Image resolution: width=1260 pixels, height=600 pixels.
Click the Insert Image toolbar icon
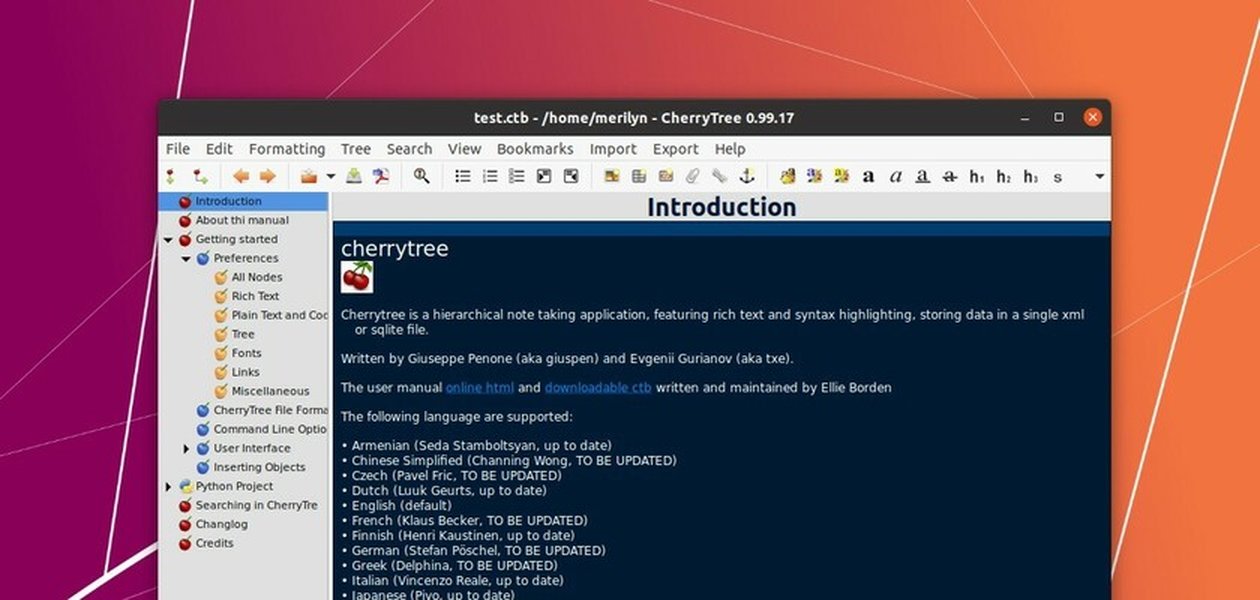tap(612, 176)
